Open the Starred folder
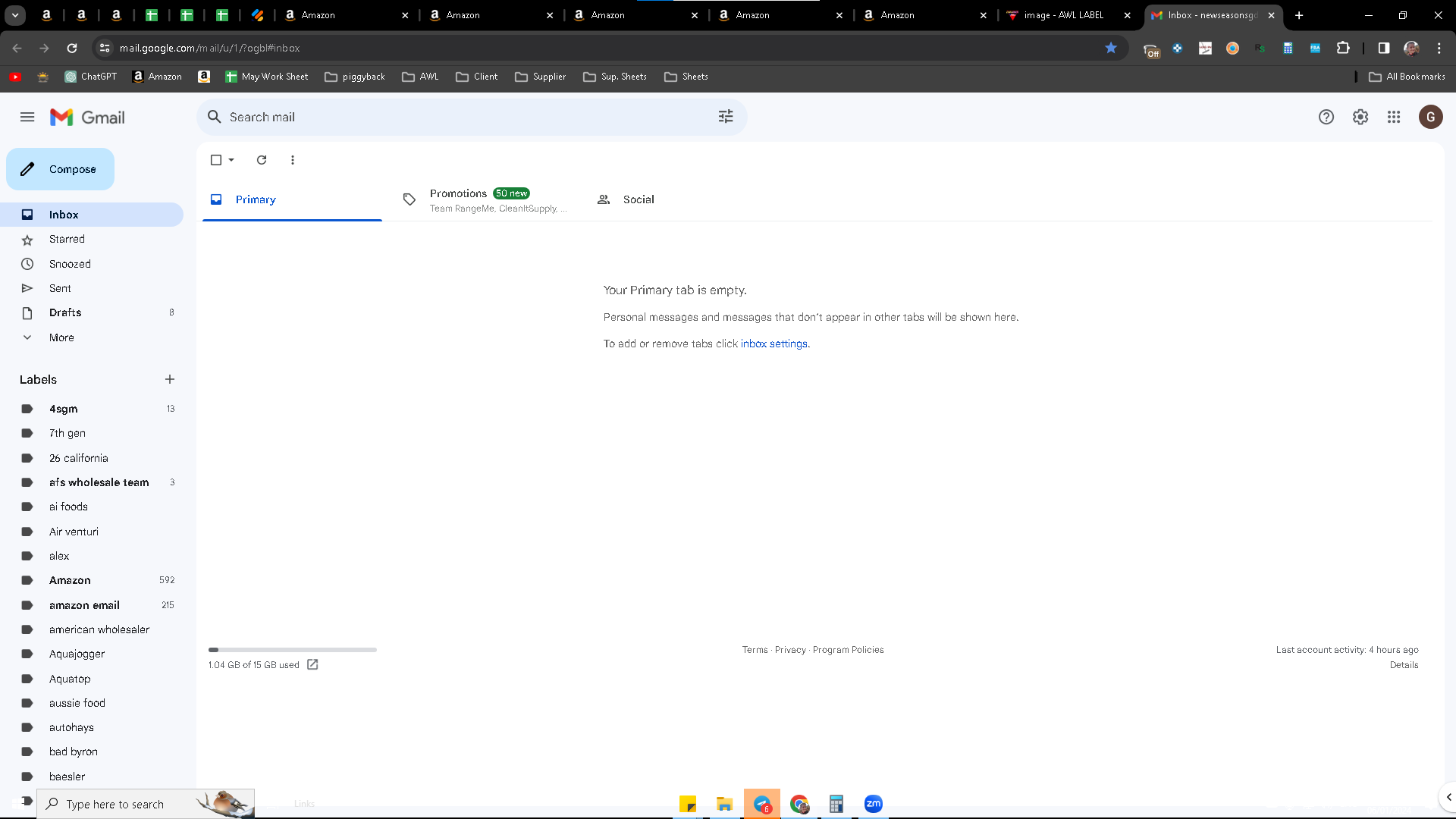Screen dimensions: 1456x819 [x=92, y=239]
